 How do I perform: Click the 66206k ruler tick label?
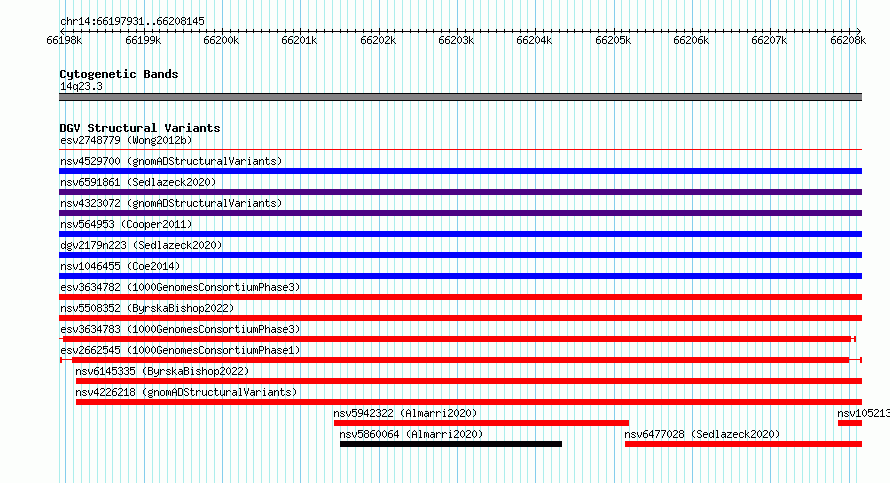(x=691, y=40)
